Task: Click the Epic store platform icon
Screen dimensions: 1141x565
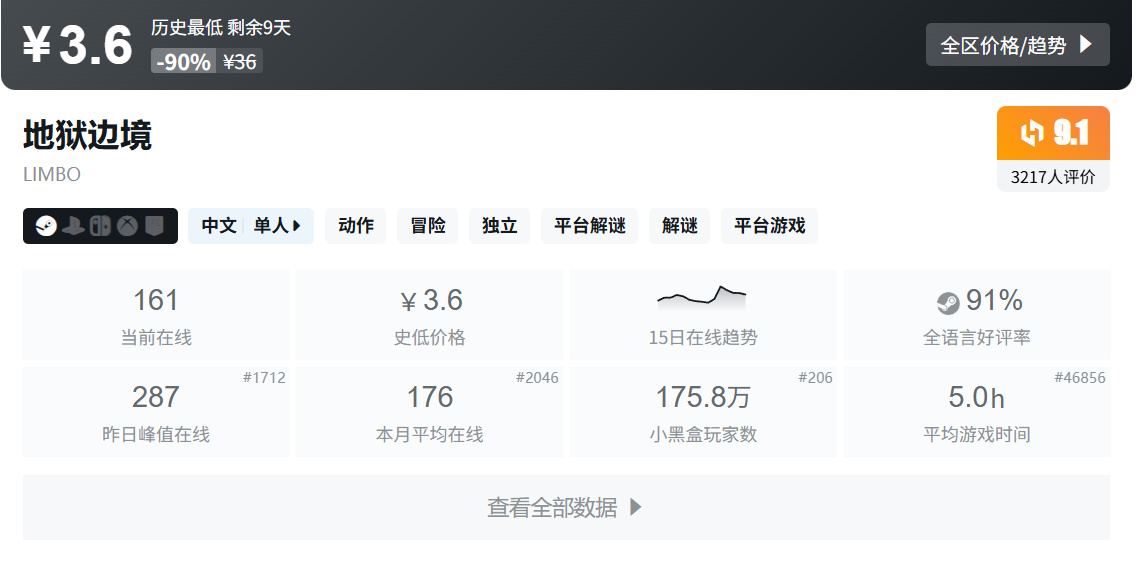Action: (154, 226)
